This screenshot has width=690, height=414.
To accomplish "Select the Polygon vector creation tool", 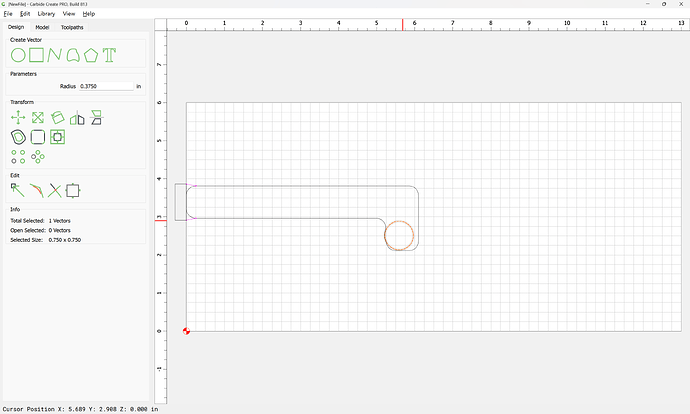I will coord(91,55).
